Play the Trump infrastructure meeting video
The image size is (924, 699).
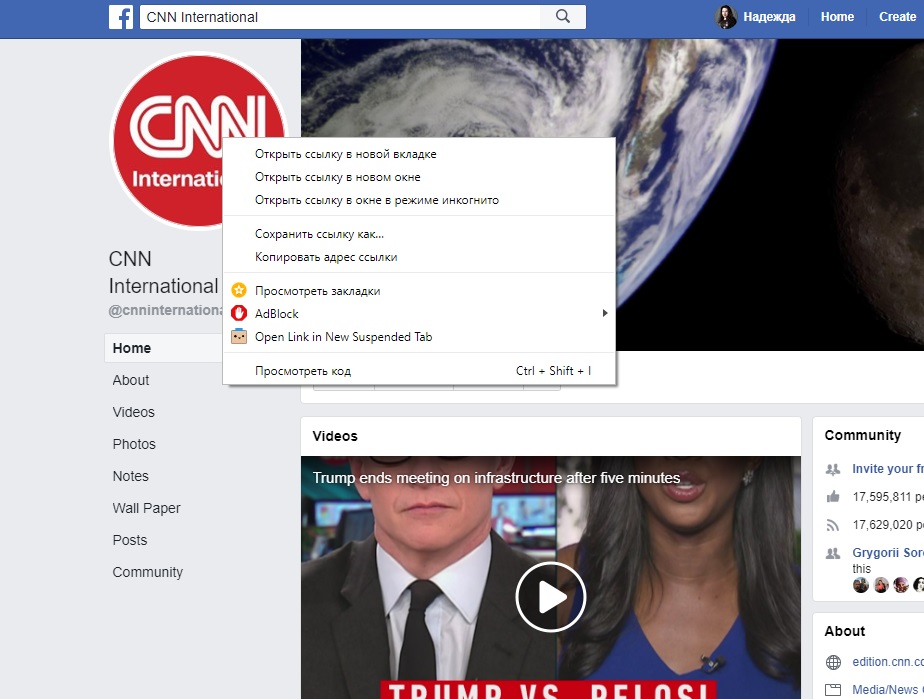[550, 597]
